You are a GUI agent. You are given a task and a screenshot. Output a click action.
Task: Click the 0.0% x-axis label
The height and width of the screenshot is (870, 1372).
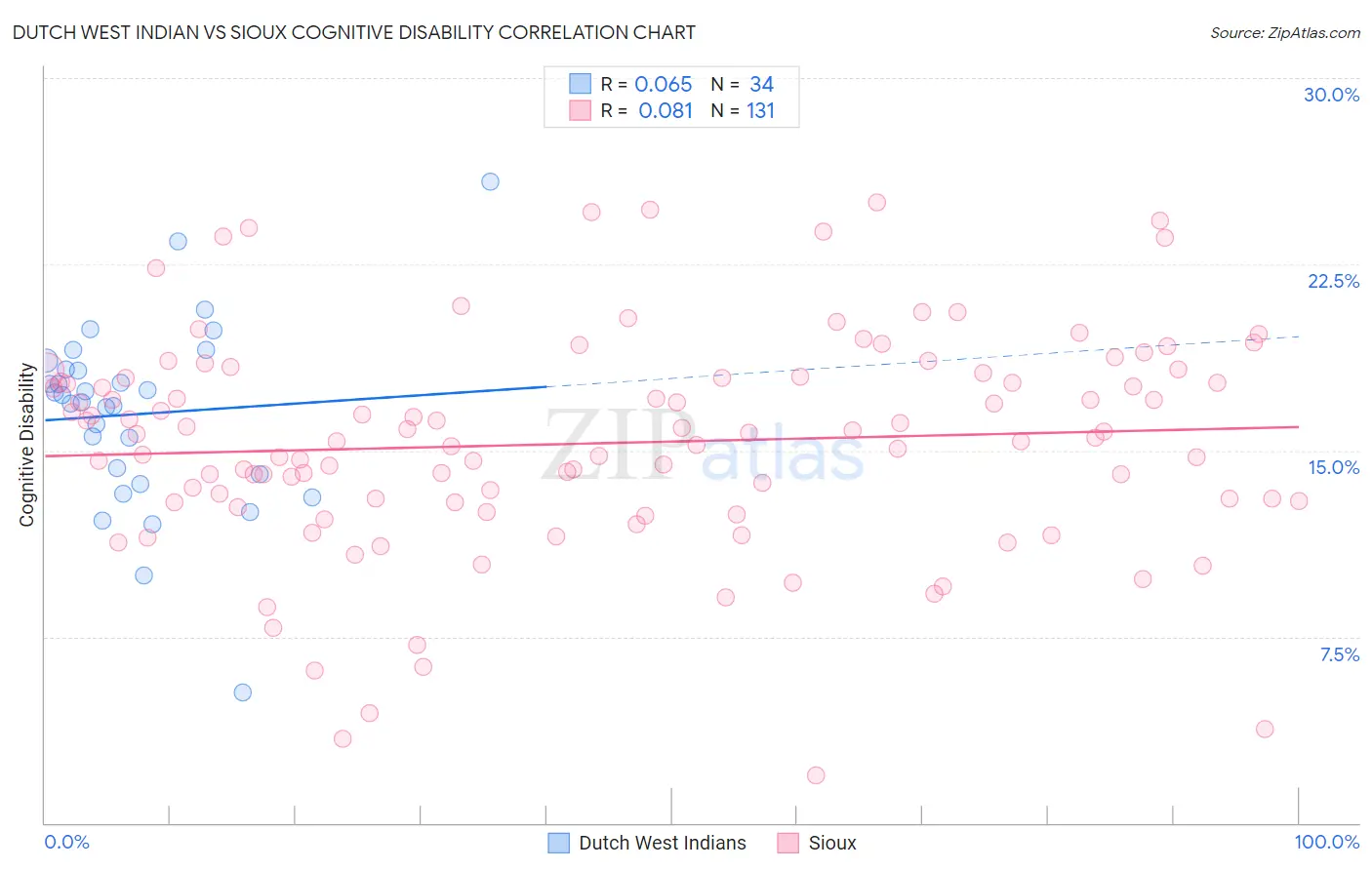pyautogui.click(x=66, y=842)
